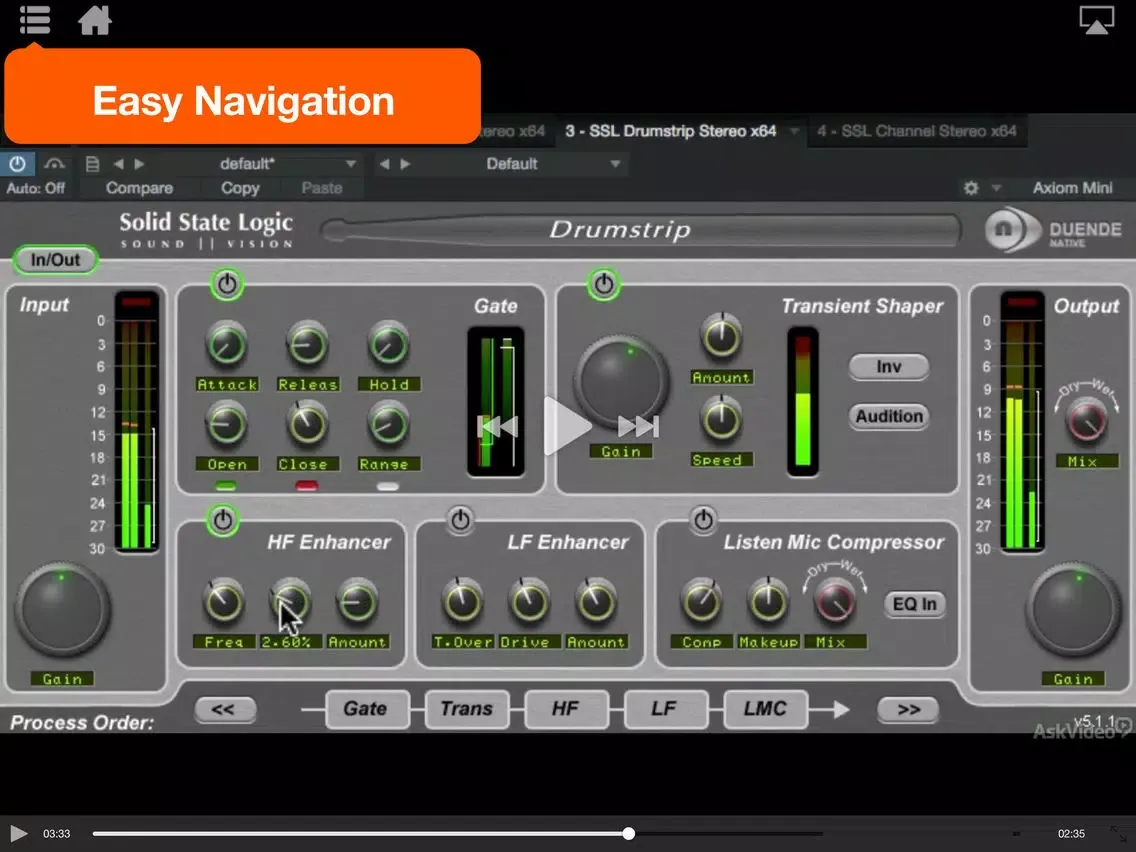1136x852 pixels.
Task: Enable the Transient Shaper power button
Action: [603, 284]
